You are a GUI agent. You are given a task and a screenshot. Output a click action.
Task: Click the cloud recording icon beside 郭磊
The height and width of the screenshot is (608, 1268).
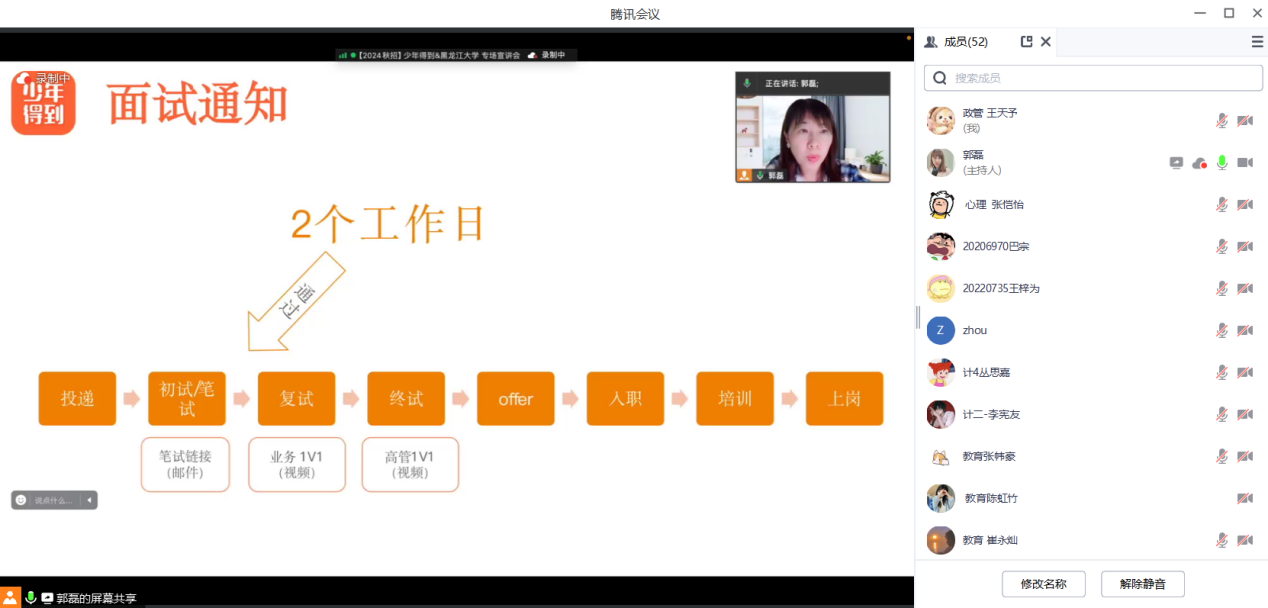point(1199,163)
